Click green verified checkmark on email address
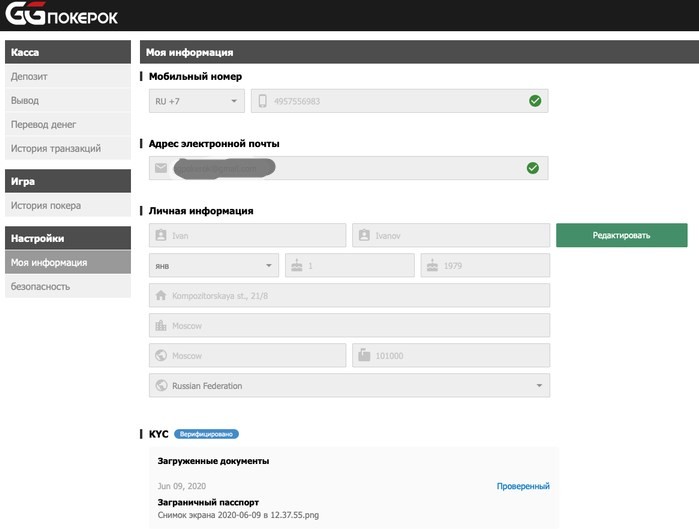The height and width of the screenshot is (529, 699). click(x=533, y=168)
